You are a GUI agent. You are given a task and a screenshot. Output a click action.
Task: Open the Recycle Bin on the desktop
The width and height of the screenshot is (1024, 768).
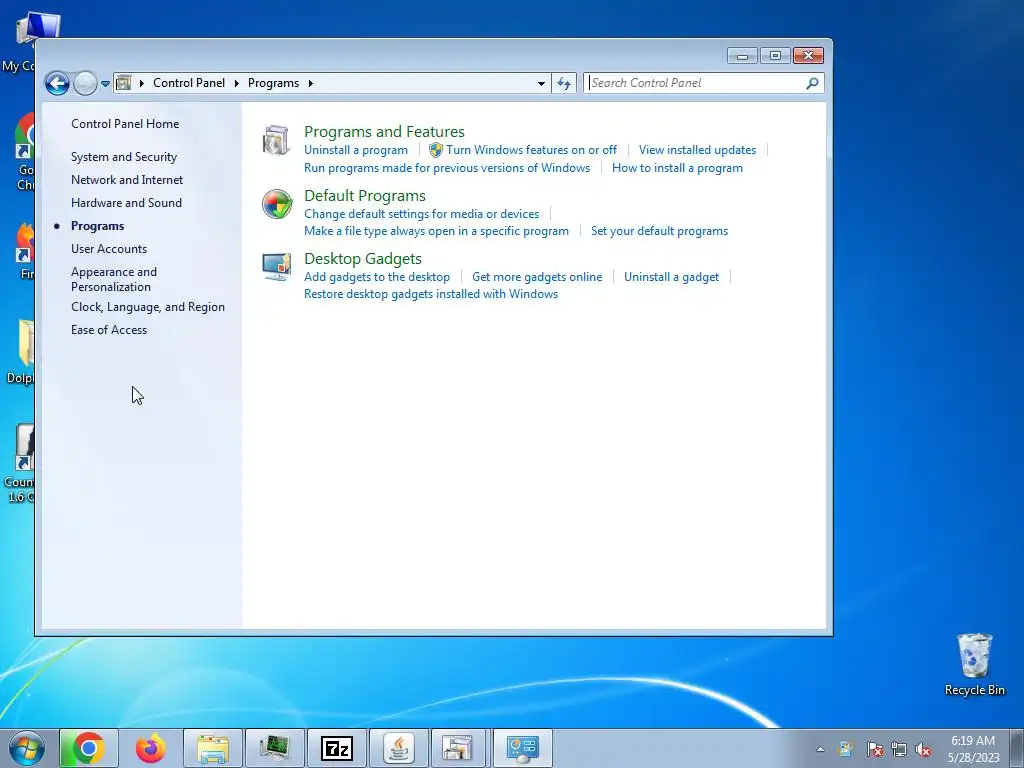[974, 664]
